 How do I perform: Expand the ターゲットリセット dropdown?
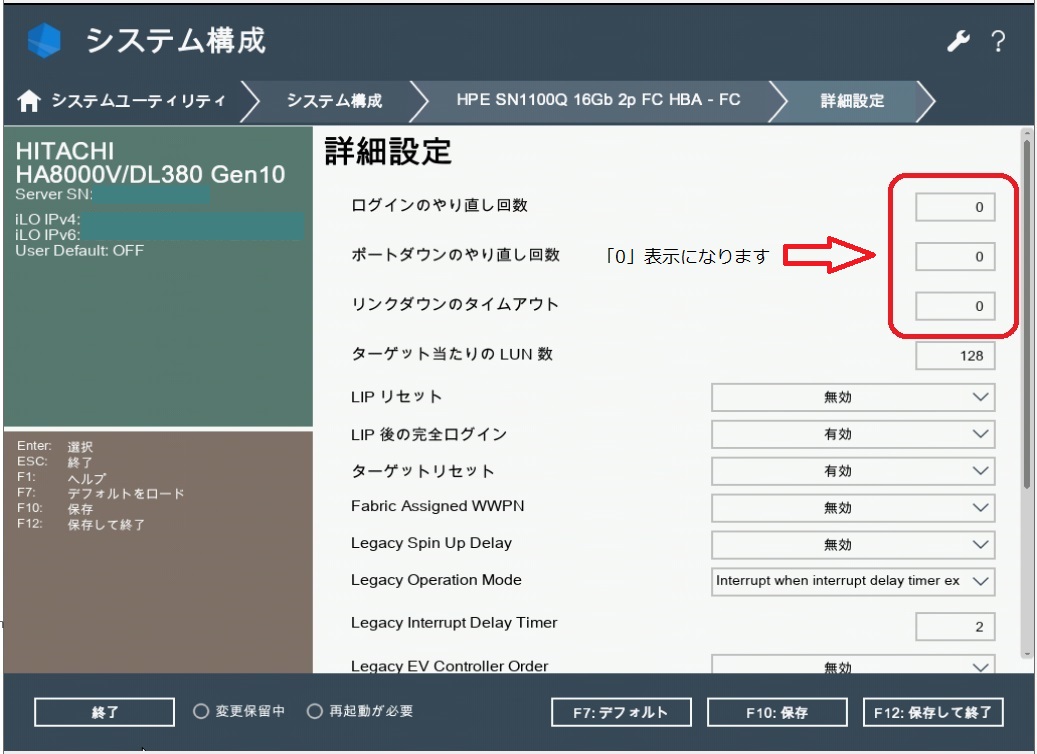pyautogui.click(x=852, y=471)
